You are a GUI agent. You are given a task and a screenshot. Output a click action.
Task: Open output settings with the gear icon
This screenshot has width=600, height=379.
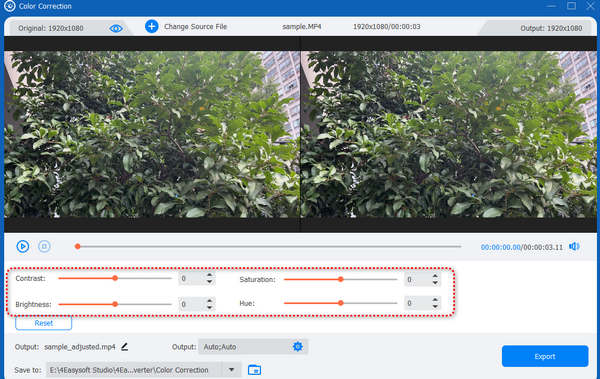pos(298,347)
